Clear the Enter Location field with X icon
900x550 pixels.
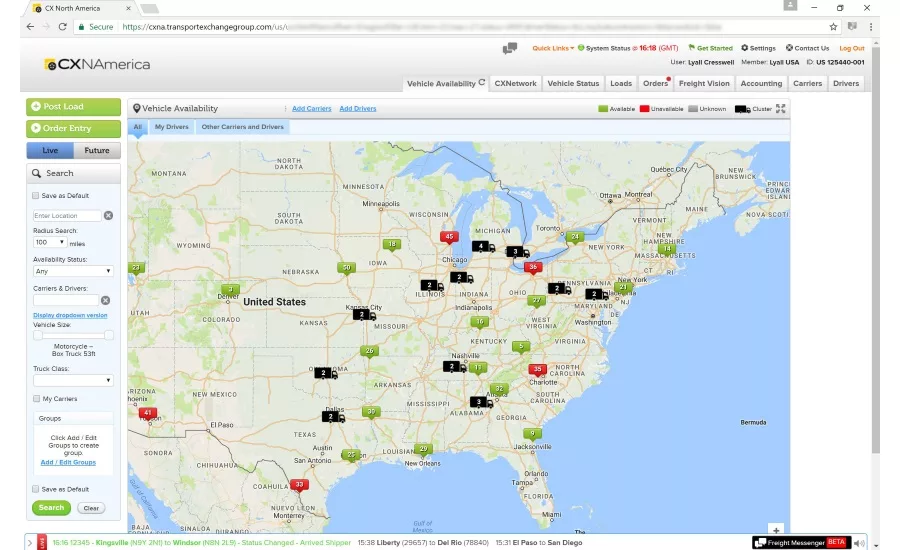[108, 215]
